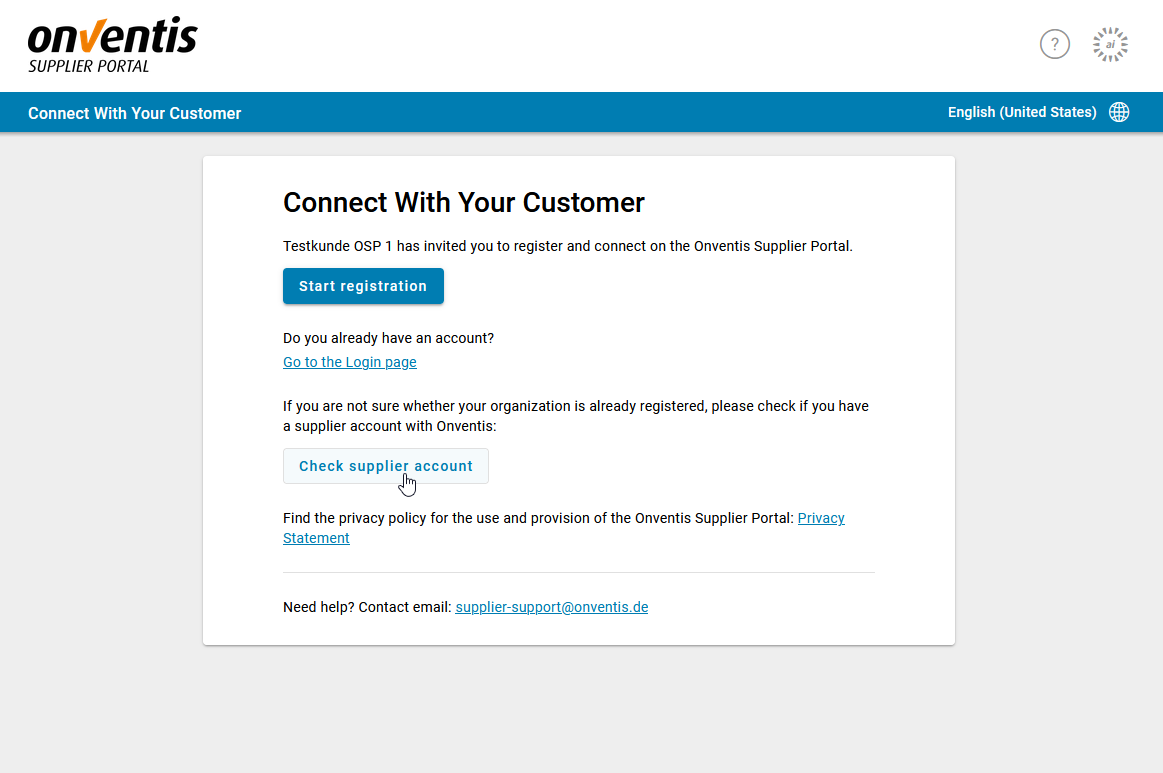The image size is (1163, 773).
Task: Open the AI assistant in the top-right corner
Action: (x=1110, y=44)
